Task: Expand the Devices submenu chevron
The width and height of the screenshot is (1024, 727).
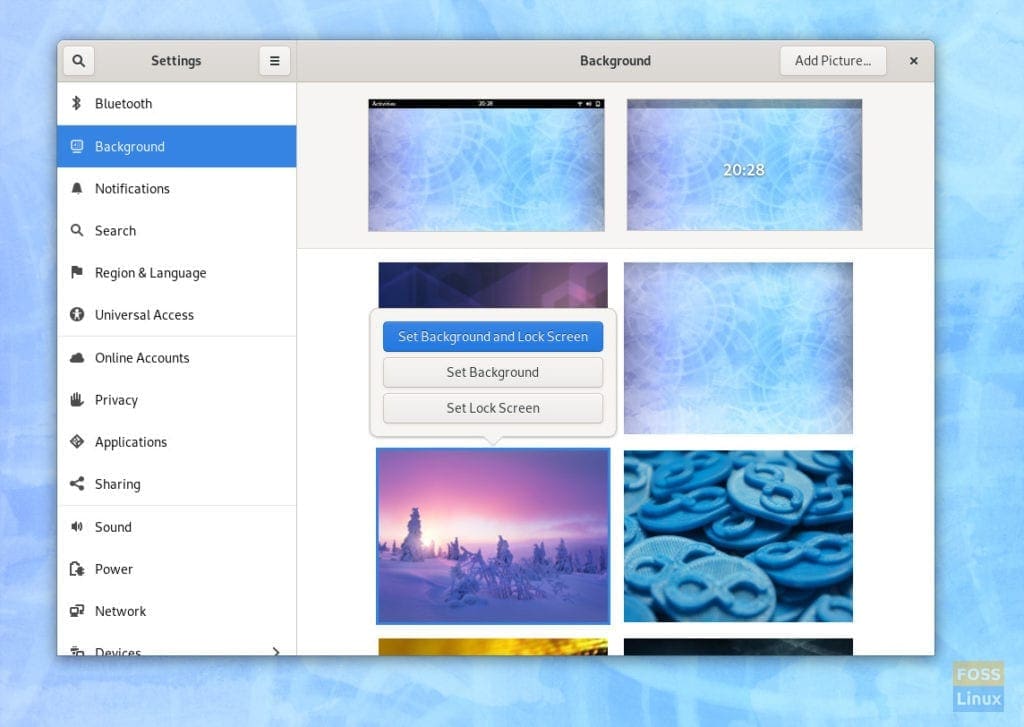Action: (276, 652)
